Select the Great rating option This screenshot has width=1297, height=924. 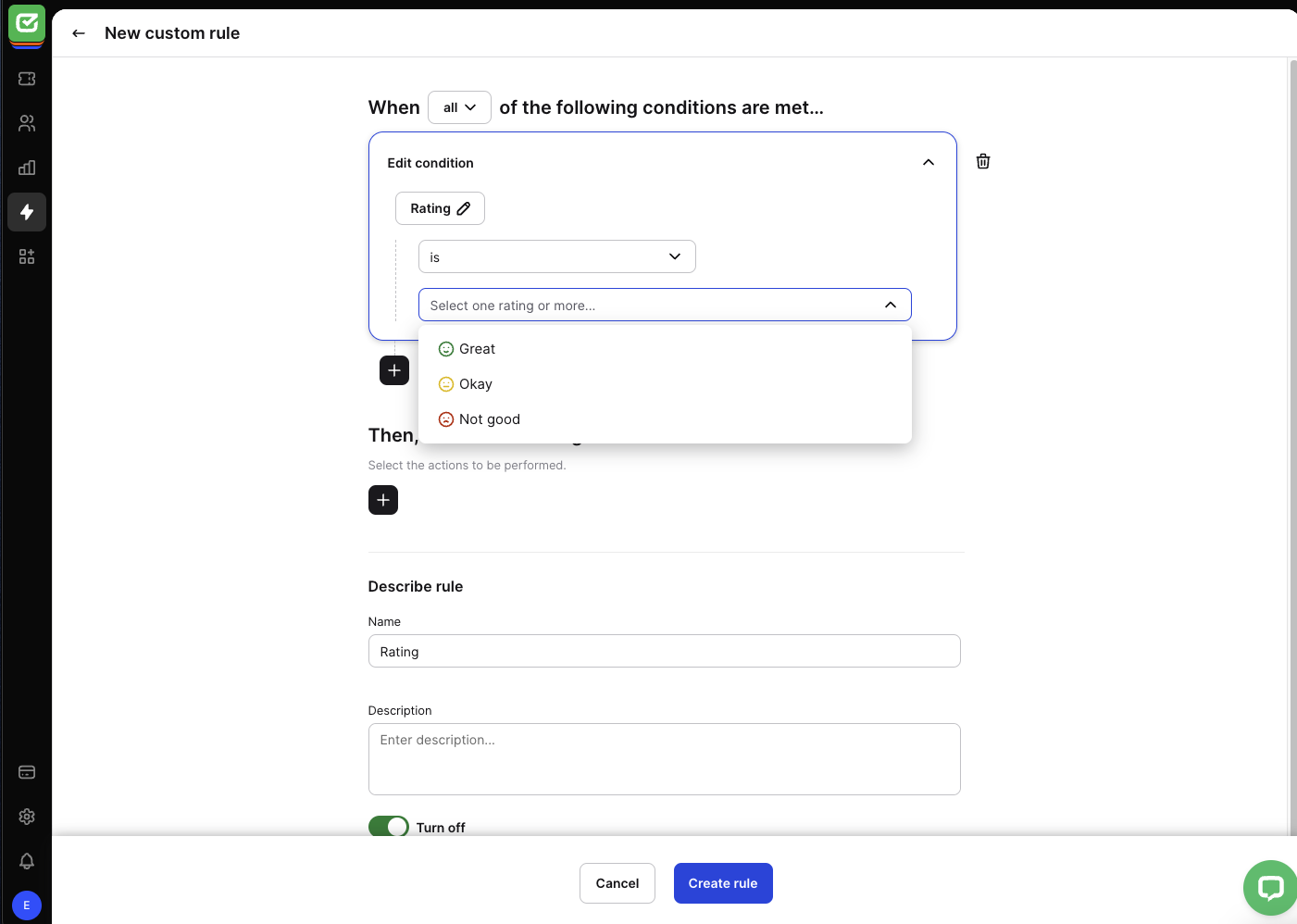[x=477, y=349]
